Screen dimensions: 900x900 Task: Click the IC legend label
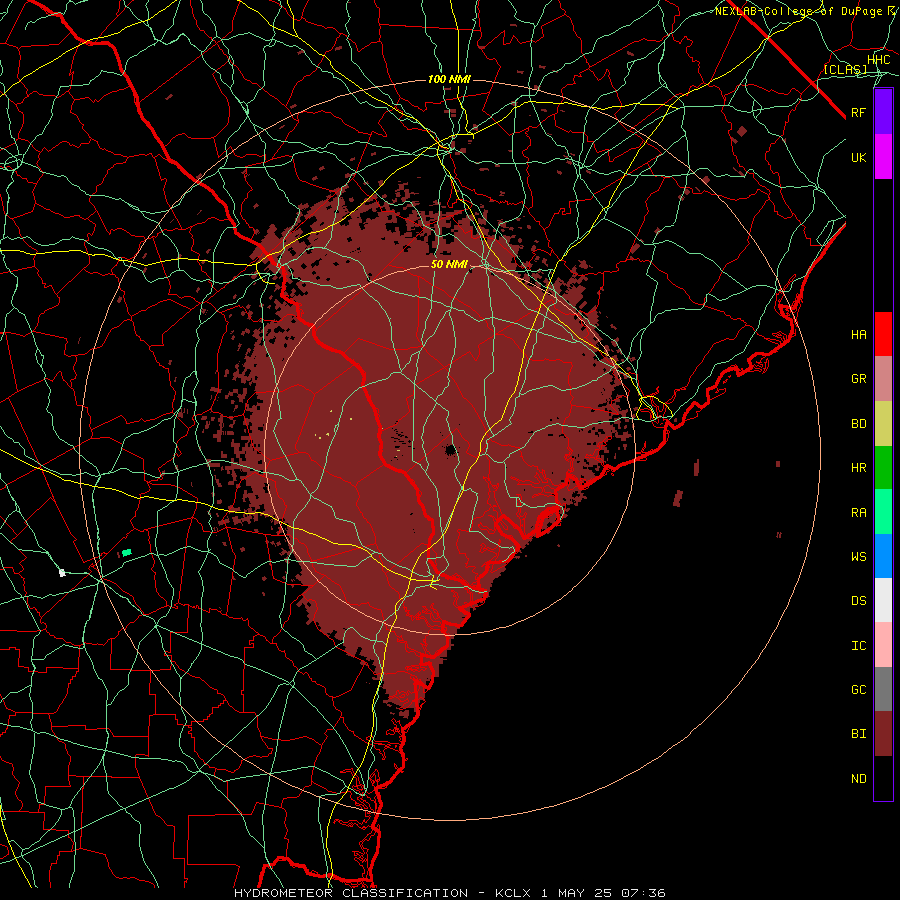coord(859,646)
